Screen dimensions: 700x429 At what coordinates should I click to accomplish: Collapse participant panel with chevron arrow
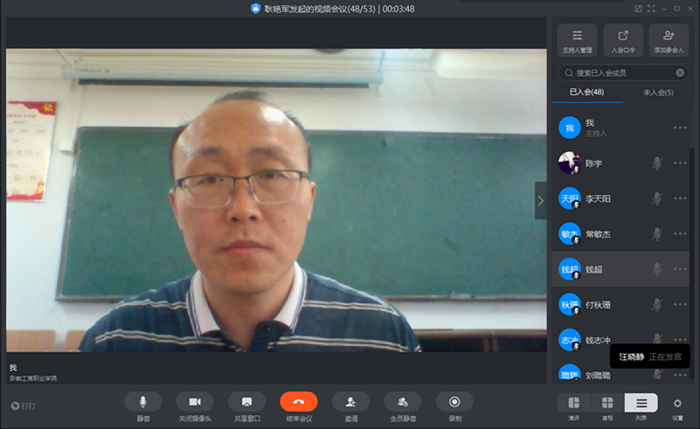(x=541, y=201)
